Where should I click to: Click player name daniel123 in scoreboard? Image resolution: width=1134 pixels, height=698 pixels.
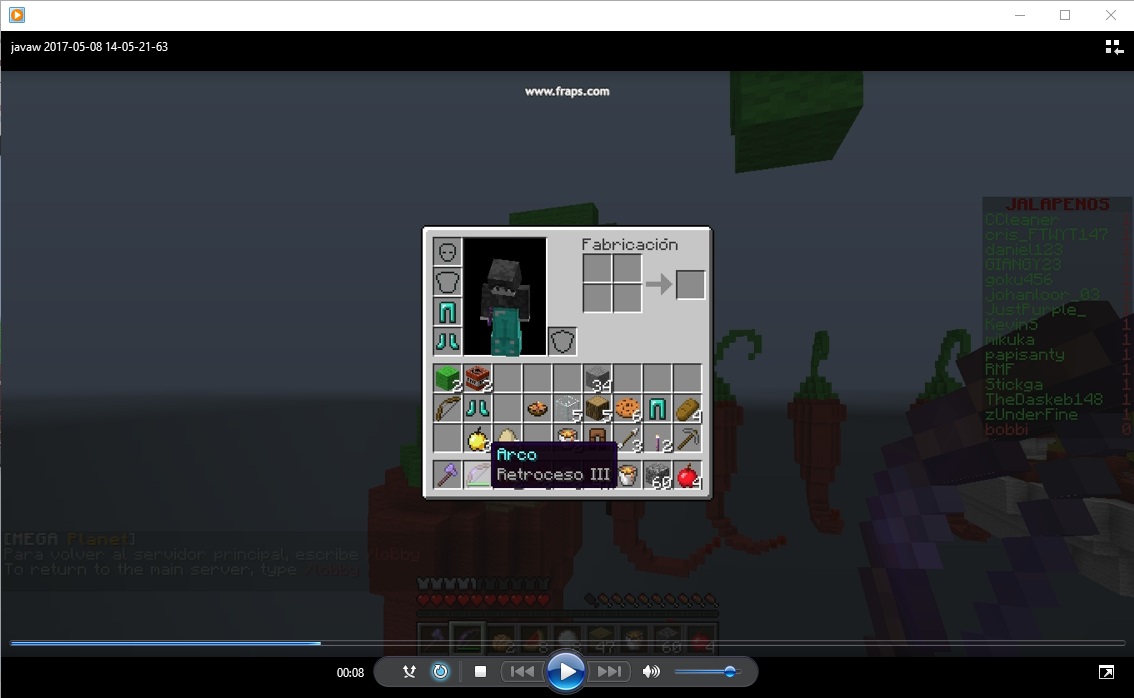point(1023,250)
